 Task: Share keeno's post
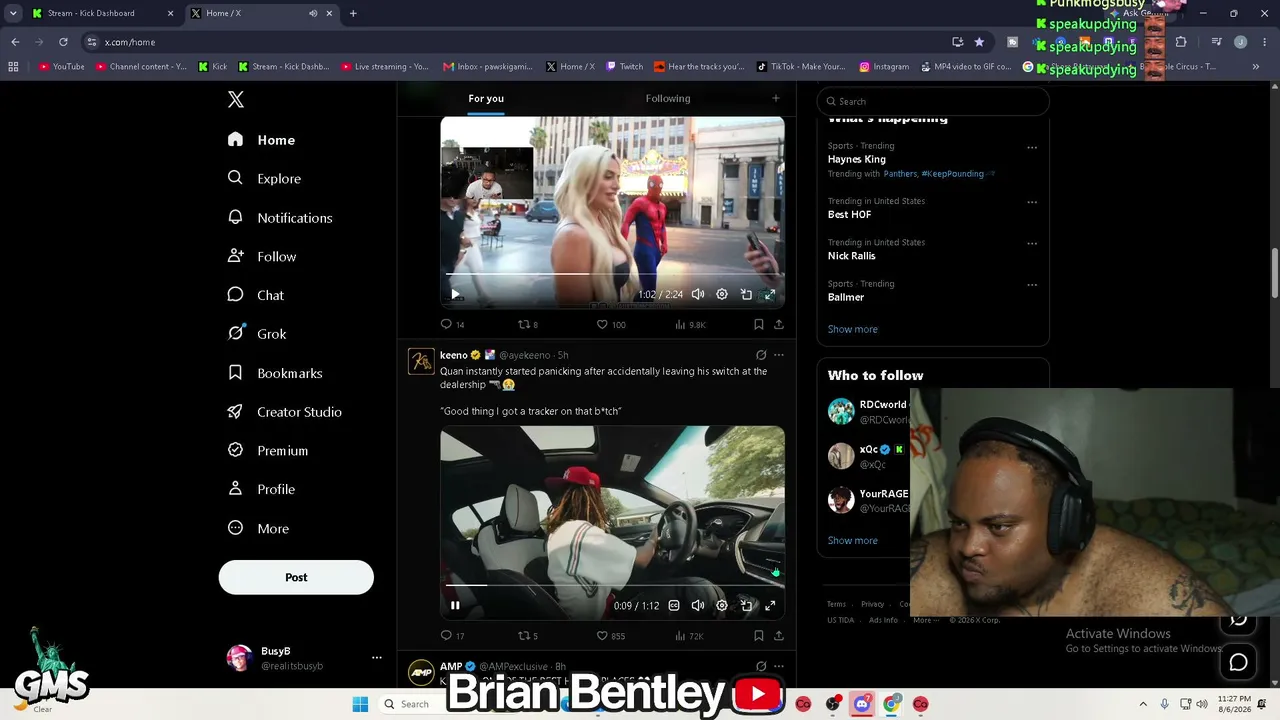click(x=779, y=635)
